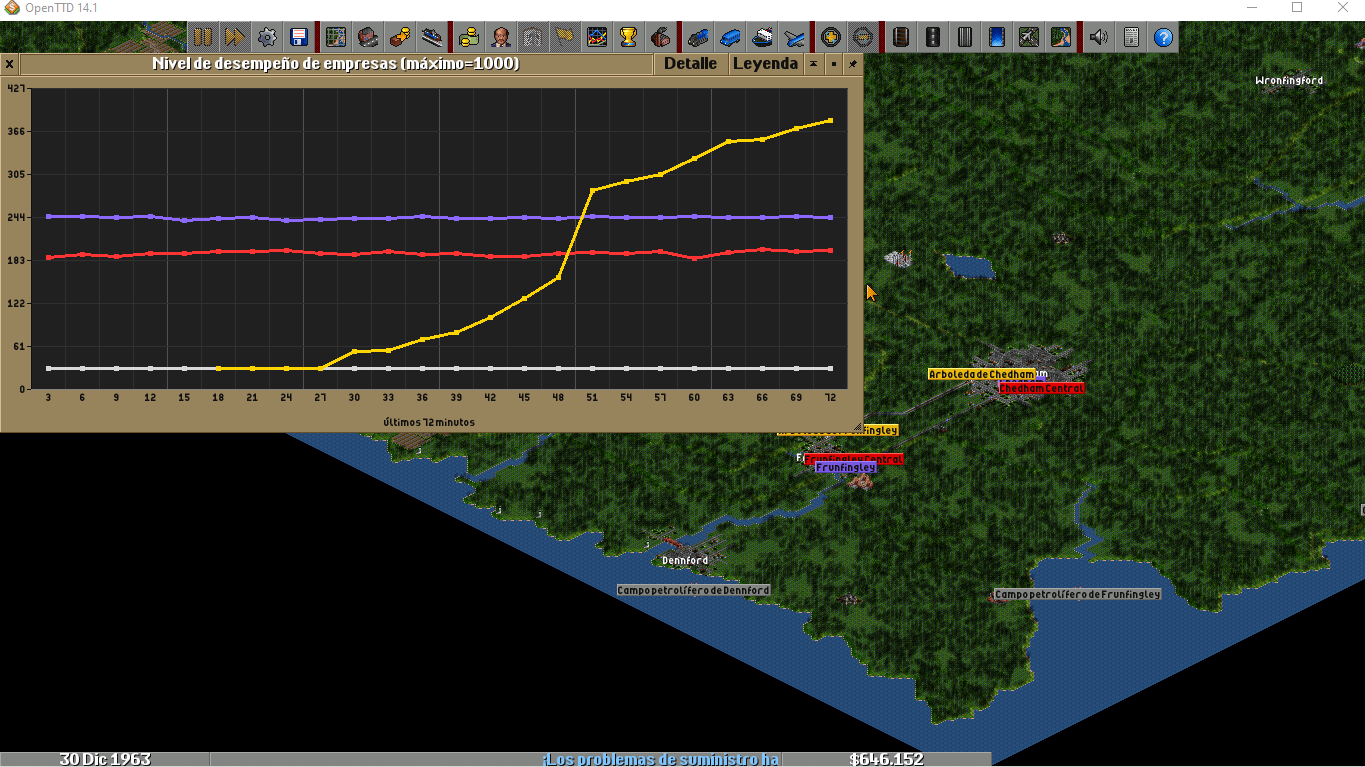The image size is (1365, 767).
Task: Open road construction tool
Action: [932, 38]
